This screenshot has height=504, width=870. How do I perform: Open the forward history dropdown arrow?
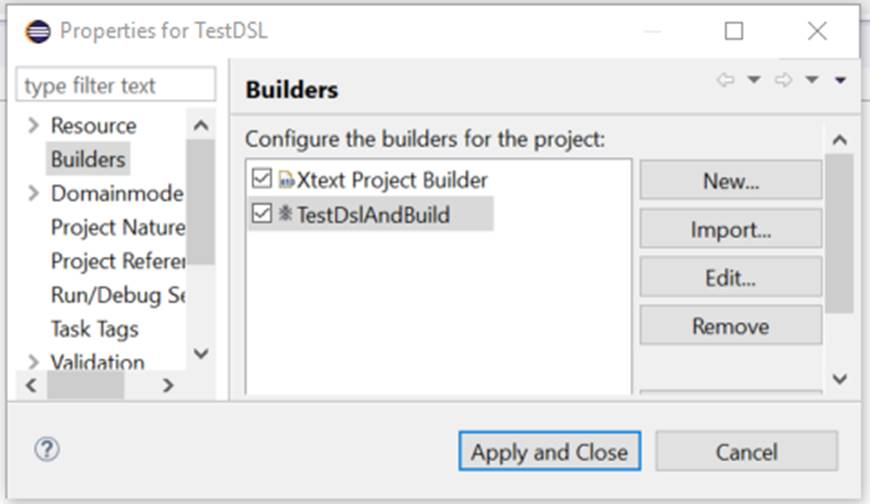click(812, 80)
